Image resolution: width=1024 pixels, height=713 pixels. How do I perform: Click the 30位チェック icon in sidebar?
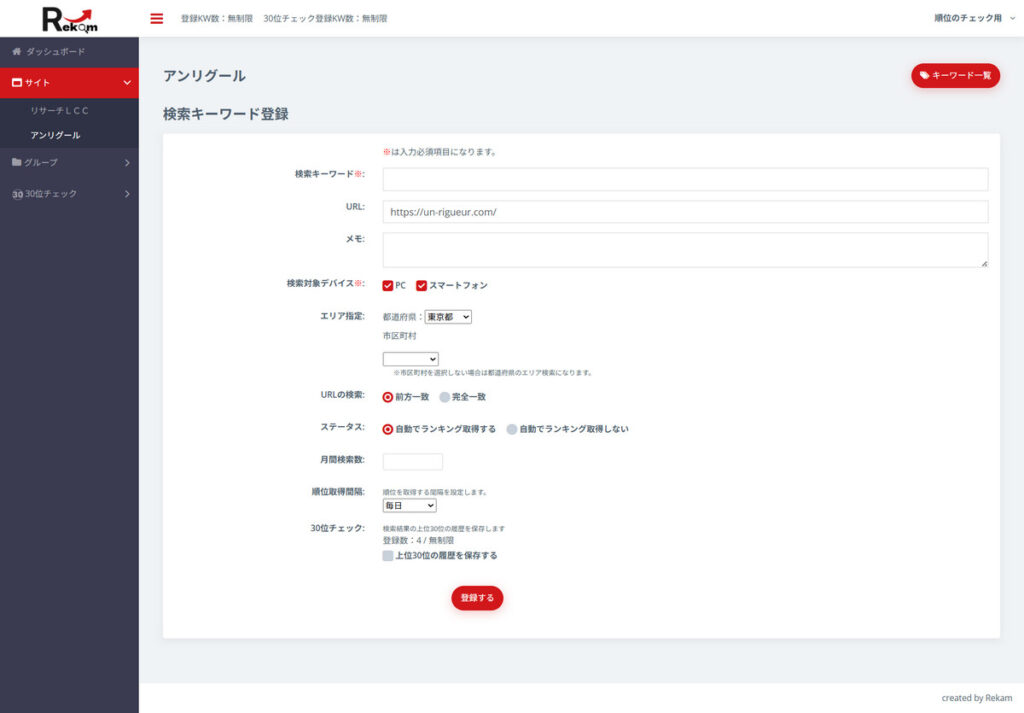point(17,194)
